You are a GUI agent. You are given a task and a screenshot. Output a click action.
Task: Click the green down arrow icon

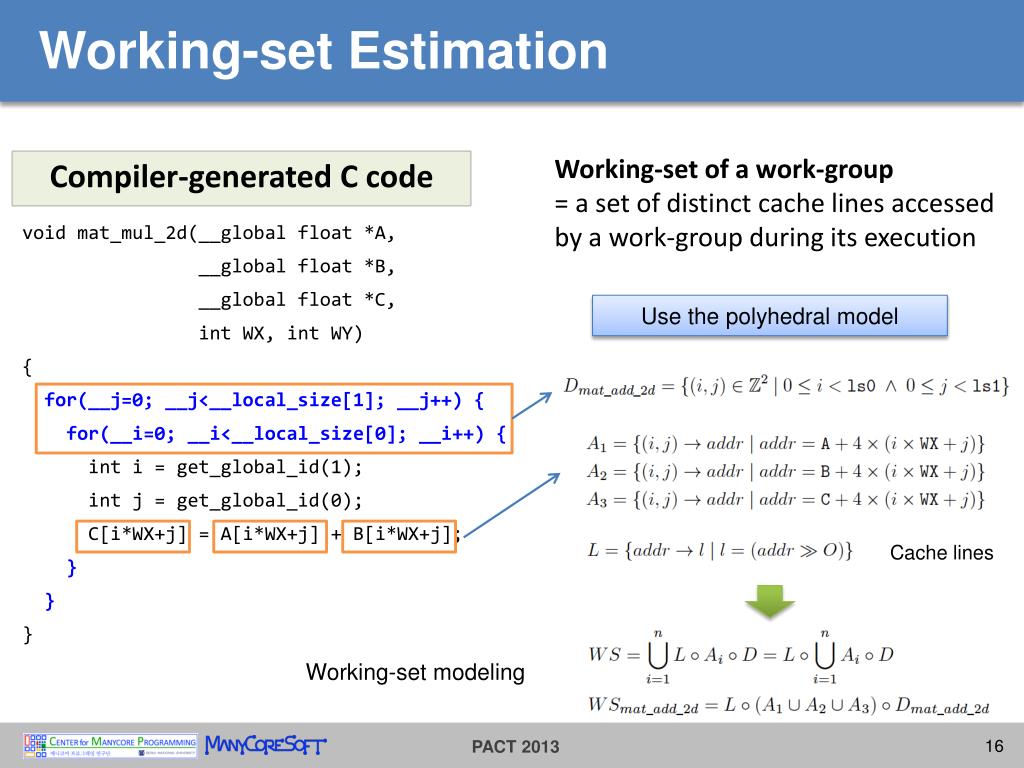(769, 602)
